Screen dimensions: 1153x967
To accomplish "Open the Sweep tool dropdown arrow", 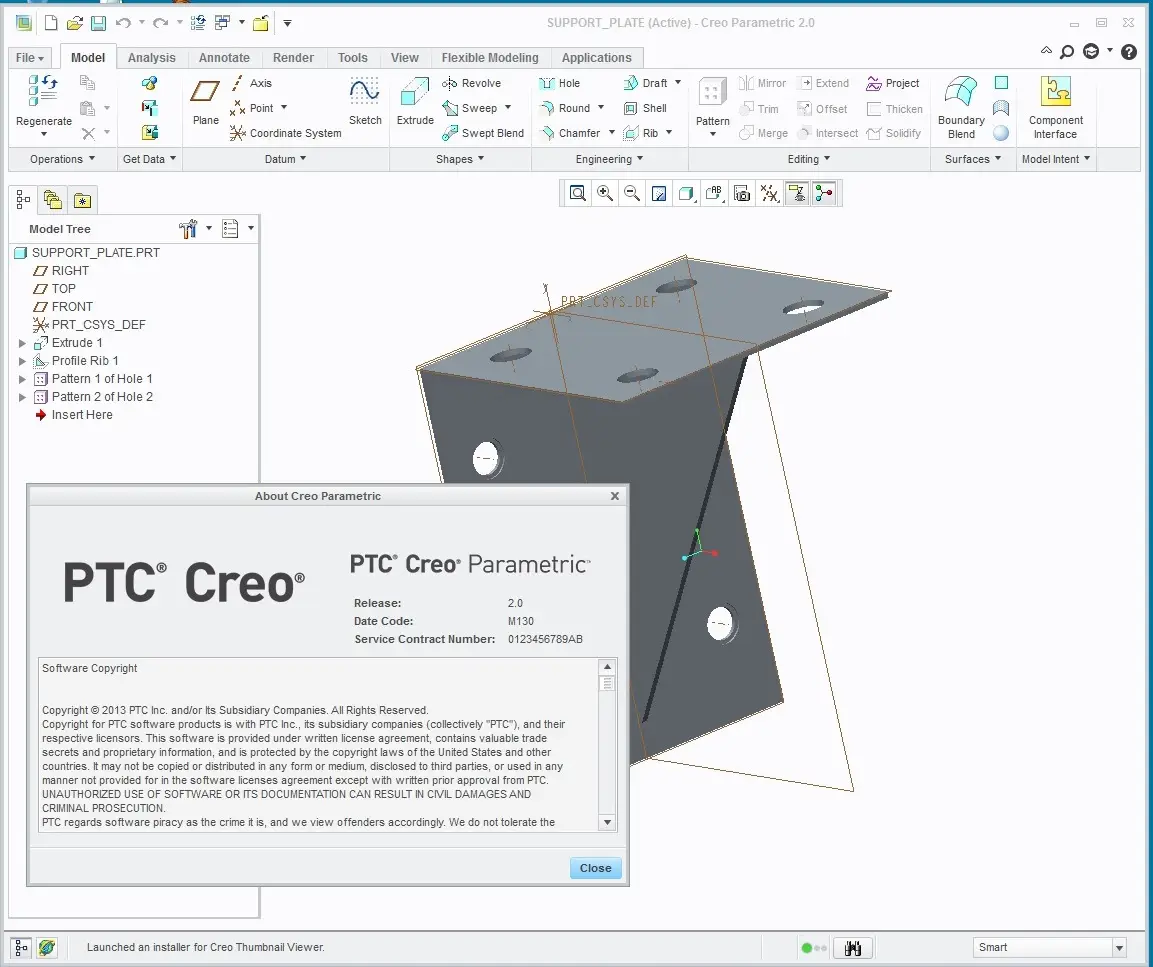I will (x=507, y=108).
